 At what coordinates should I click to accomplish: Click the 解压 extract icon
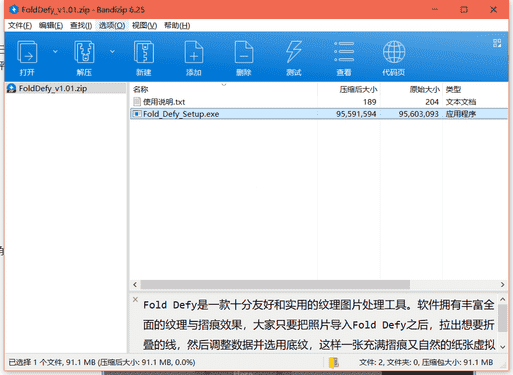click(x=84, y=52)
